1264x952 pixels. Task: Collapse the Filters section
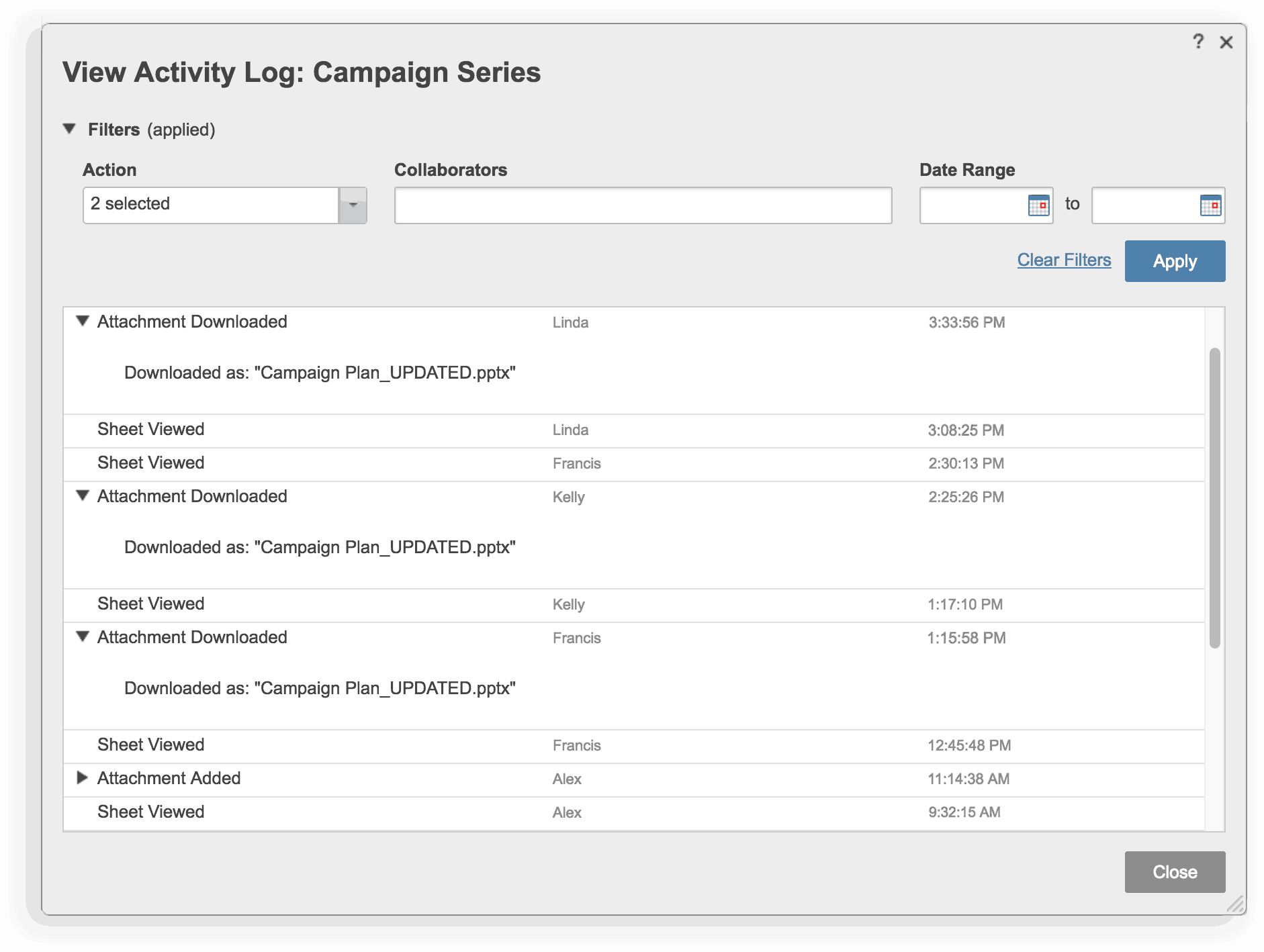69,129
